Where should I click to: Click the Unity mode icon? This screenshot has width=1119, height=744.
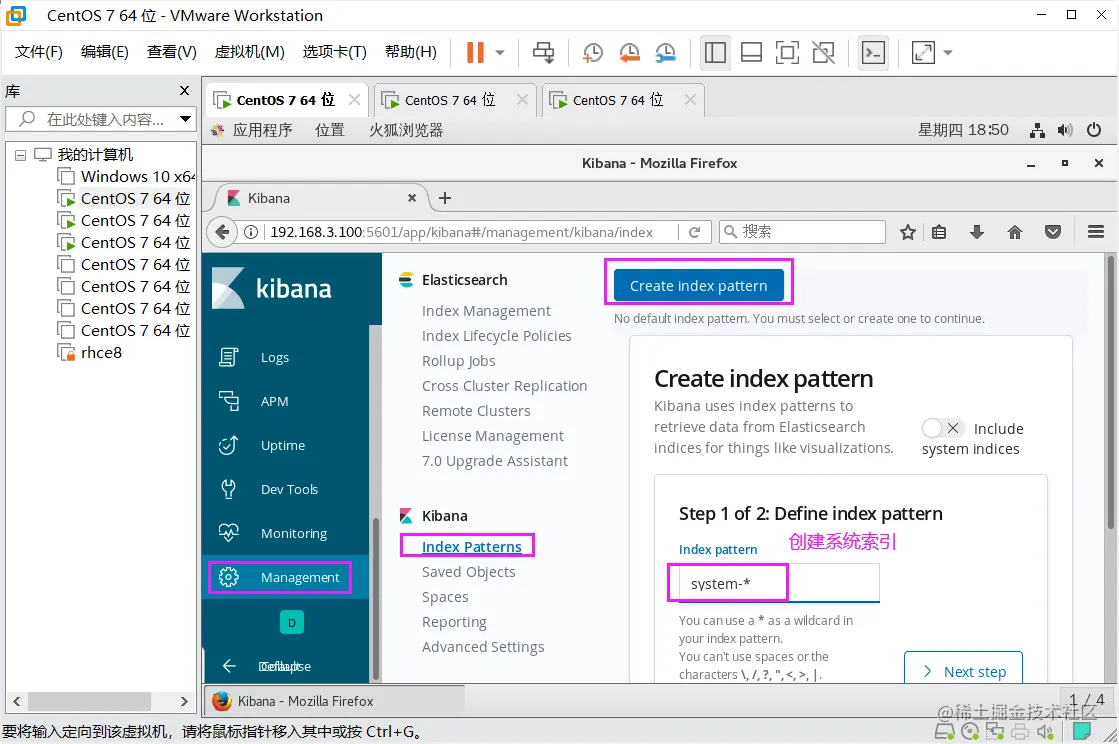[824, 52]
